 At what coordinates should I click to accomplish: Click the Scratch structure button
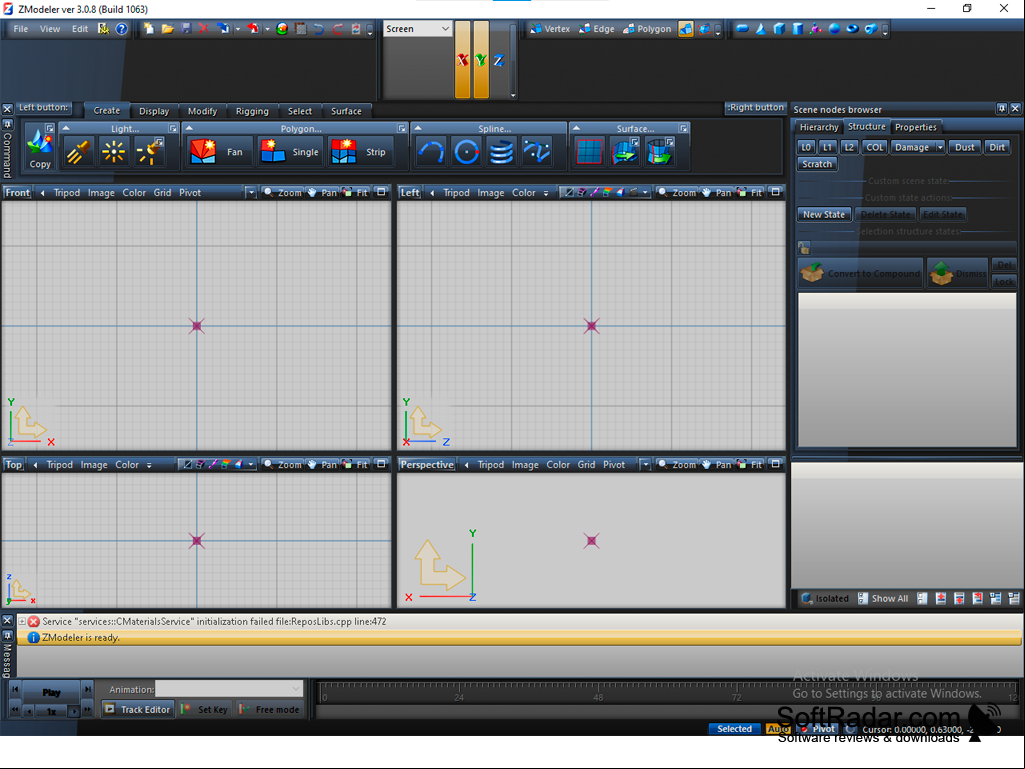[817, 164]
